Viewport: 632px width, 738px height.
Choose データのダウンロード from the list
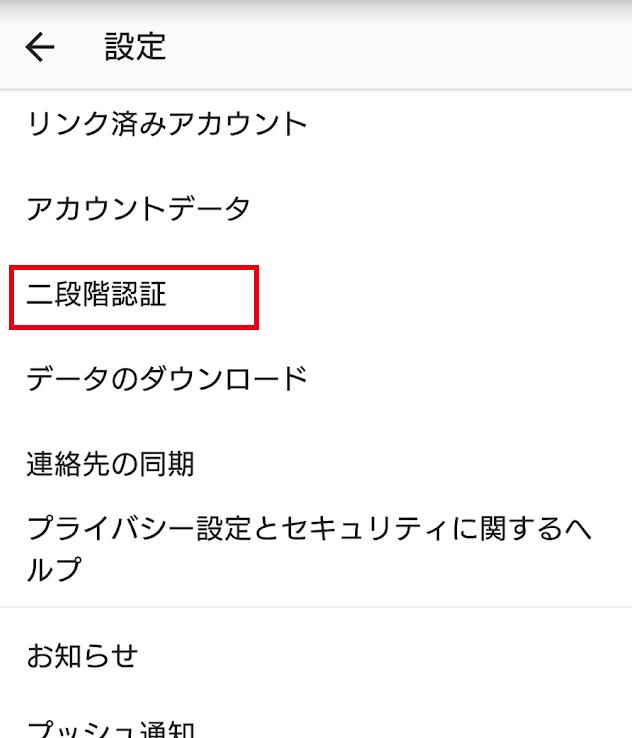pos(167,379)
